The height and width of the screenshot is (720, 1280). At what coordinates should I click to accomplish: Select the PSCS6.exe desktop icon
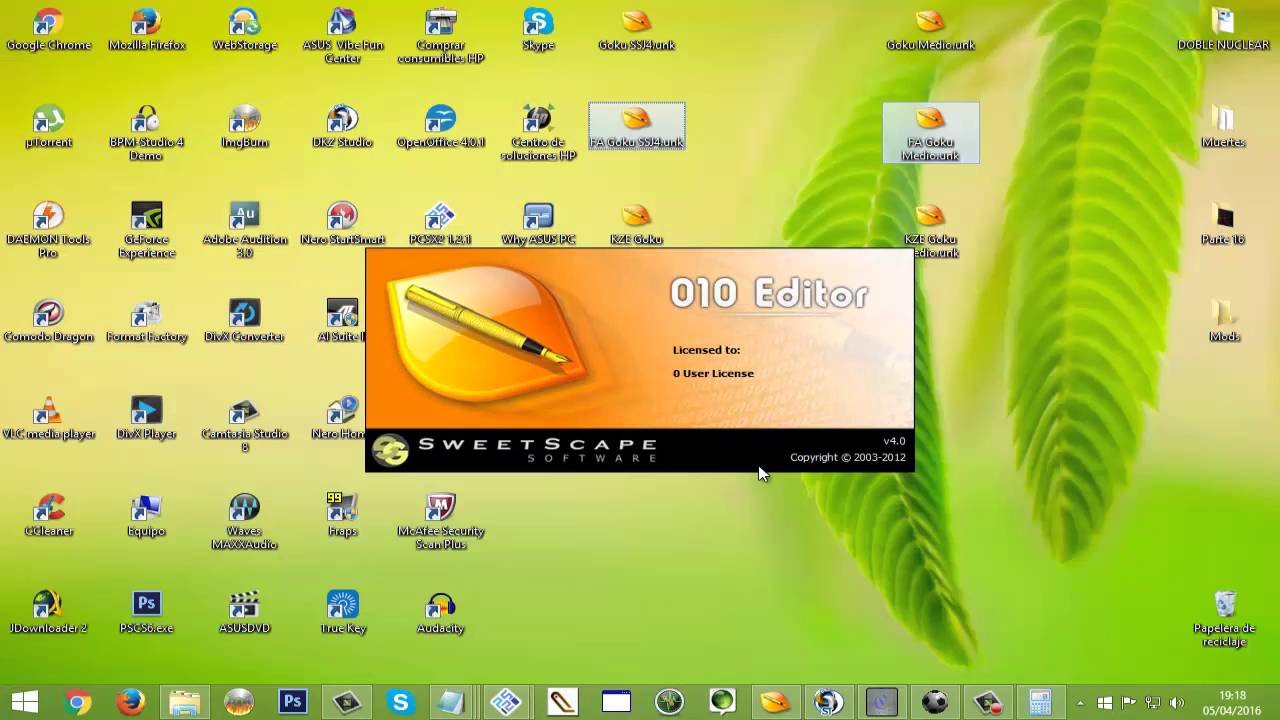pos(146,611)
